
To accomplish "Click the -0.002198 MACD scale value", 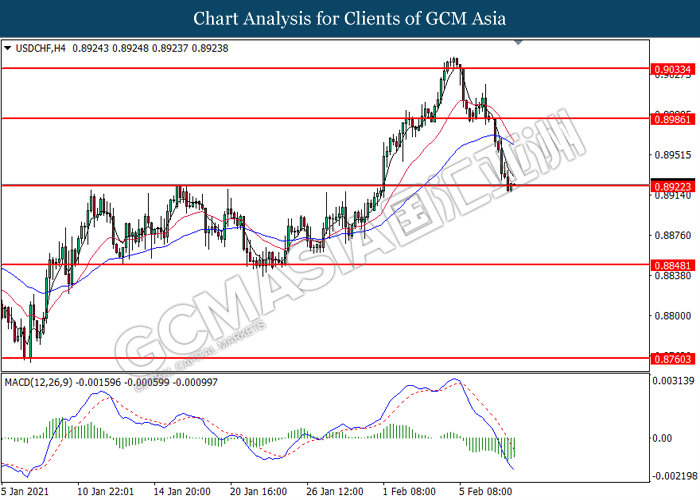I will pyautogui.click(x=670, y=475).
